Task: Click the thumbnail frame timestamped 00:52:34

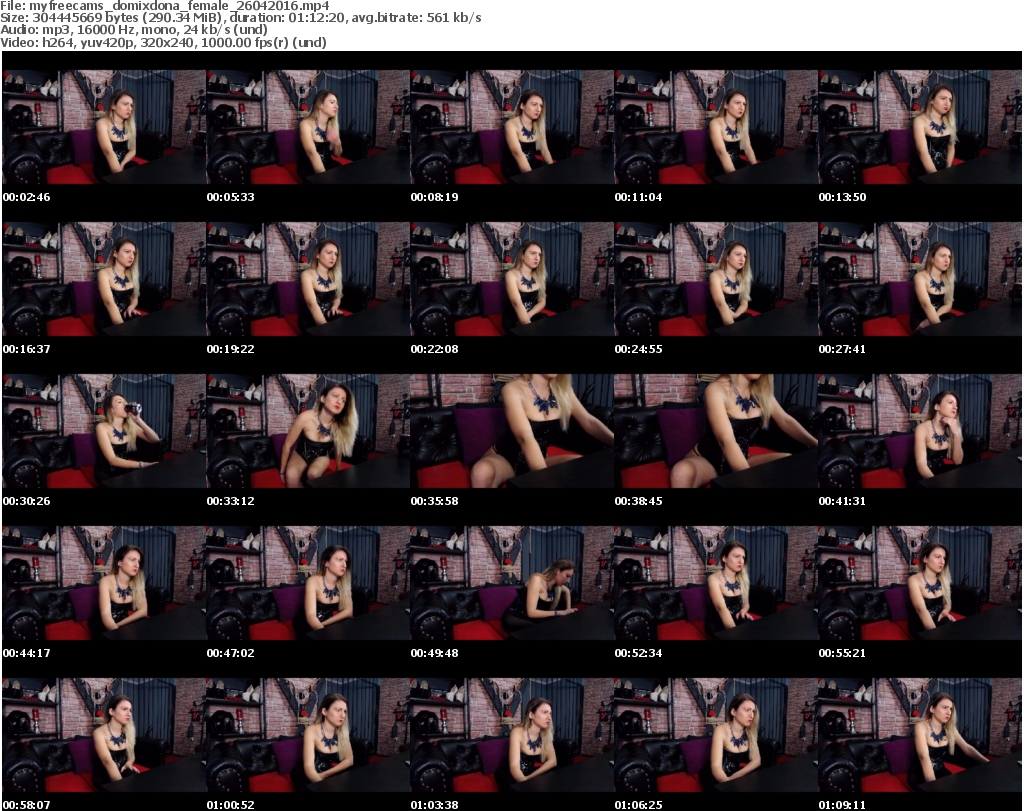Action: coord(716,583)
